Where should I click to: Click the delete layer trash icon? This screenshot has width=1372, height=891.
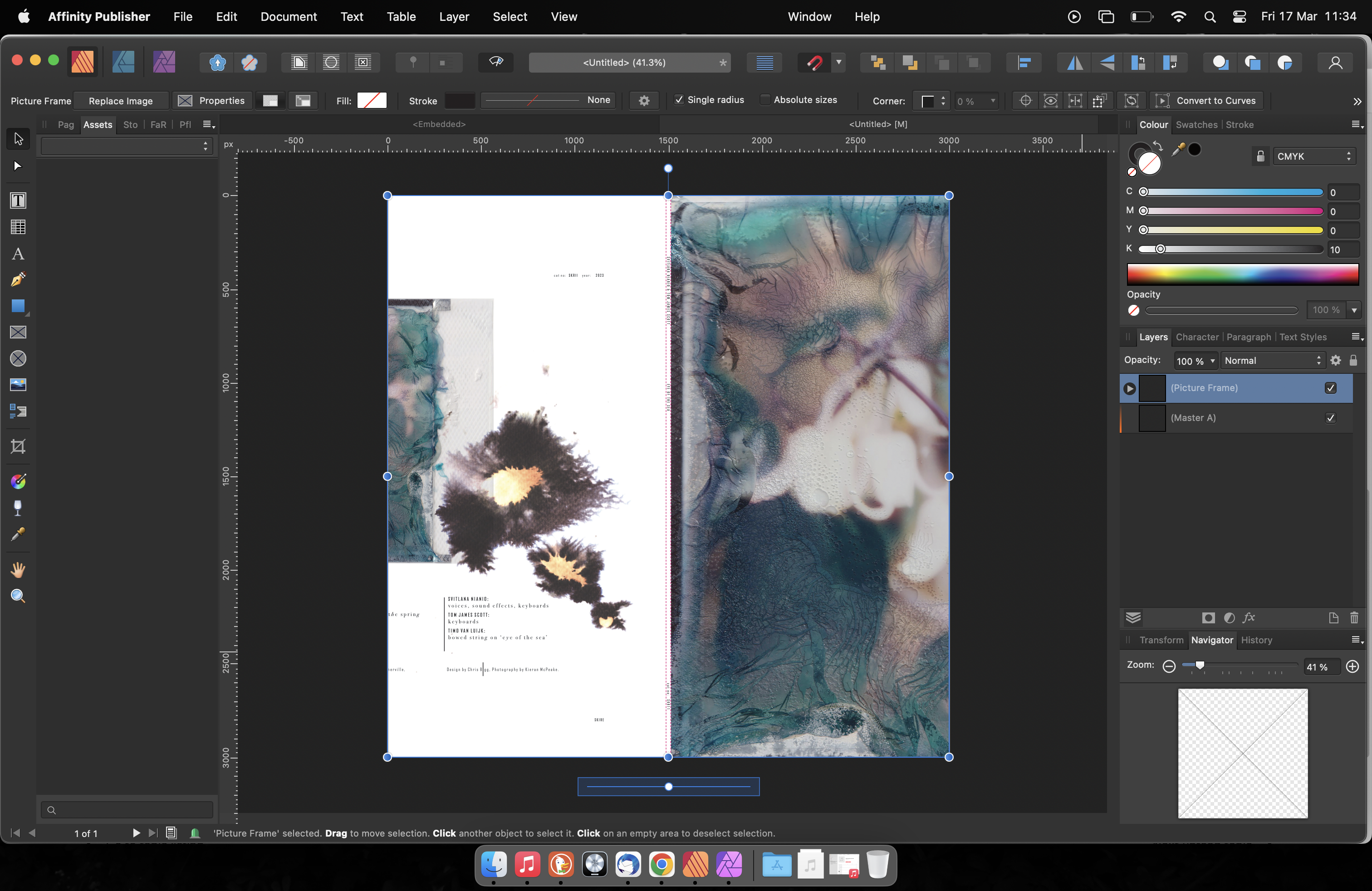(x=1354, y=618)
